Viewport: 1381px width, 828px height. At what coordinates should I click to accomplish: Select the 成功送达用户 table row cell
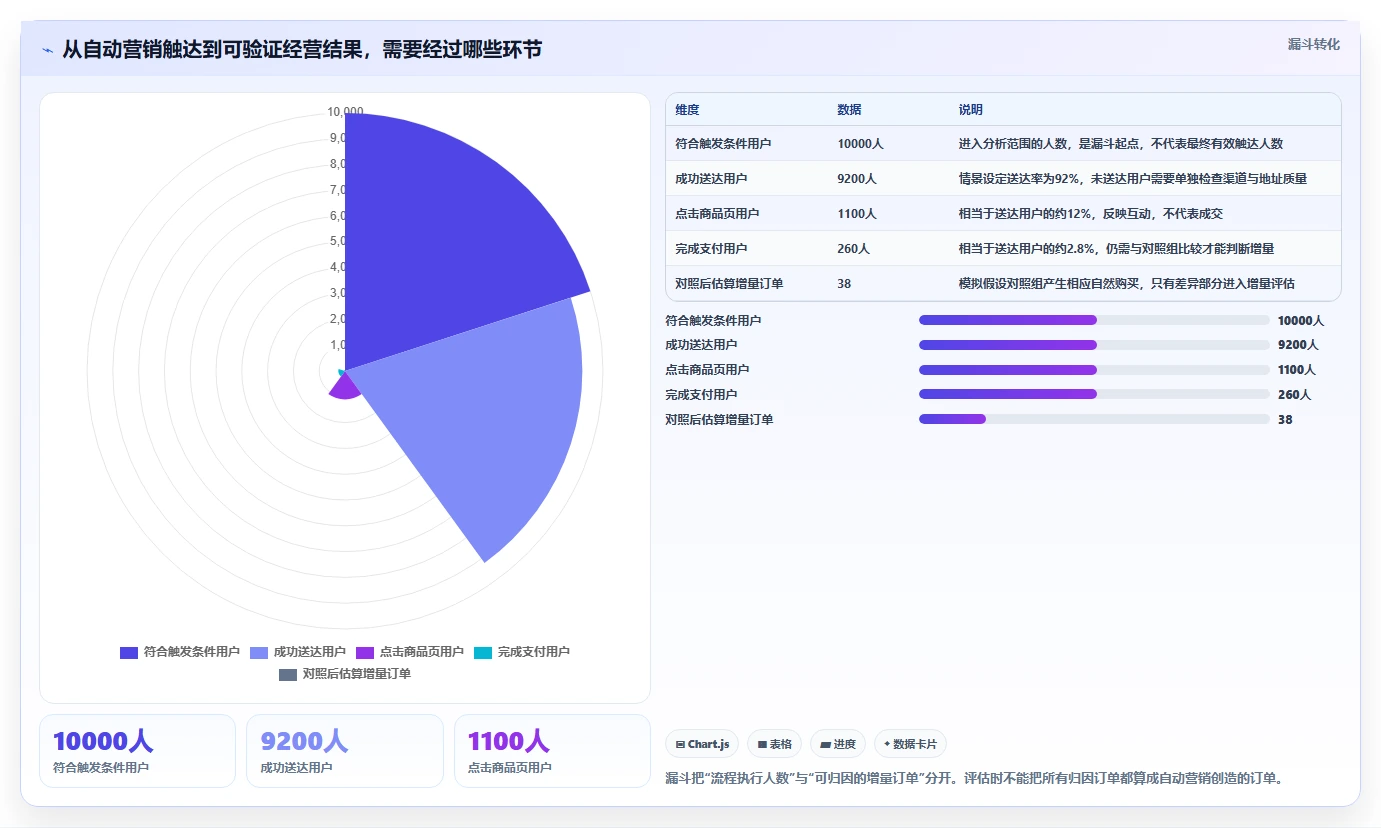[x=711, y=179]
